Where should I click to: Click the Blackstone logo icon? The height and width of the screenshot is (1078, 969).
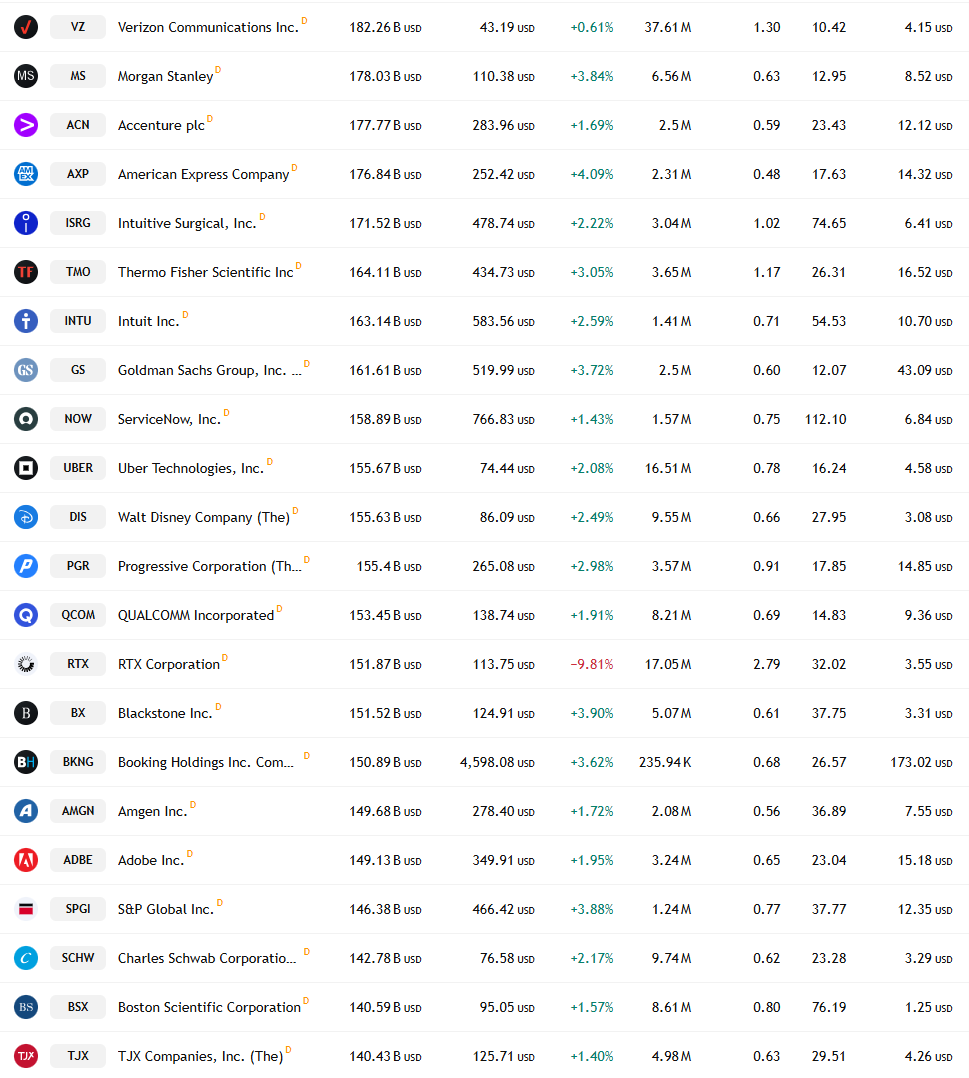26,713
